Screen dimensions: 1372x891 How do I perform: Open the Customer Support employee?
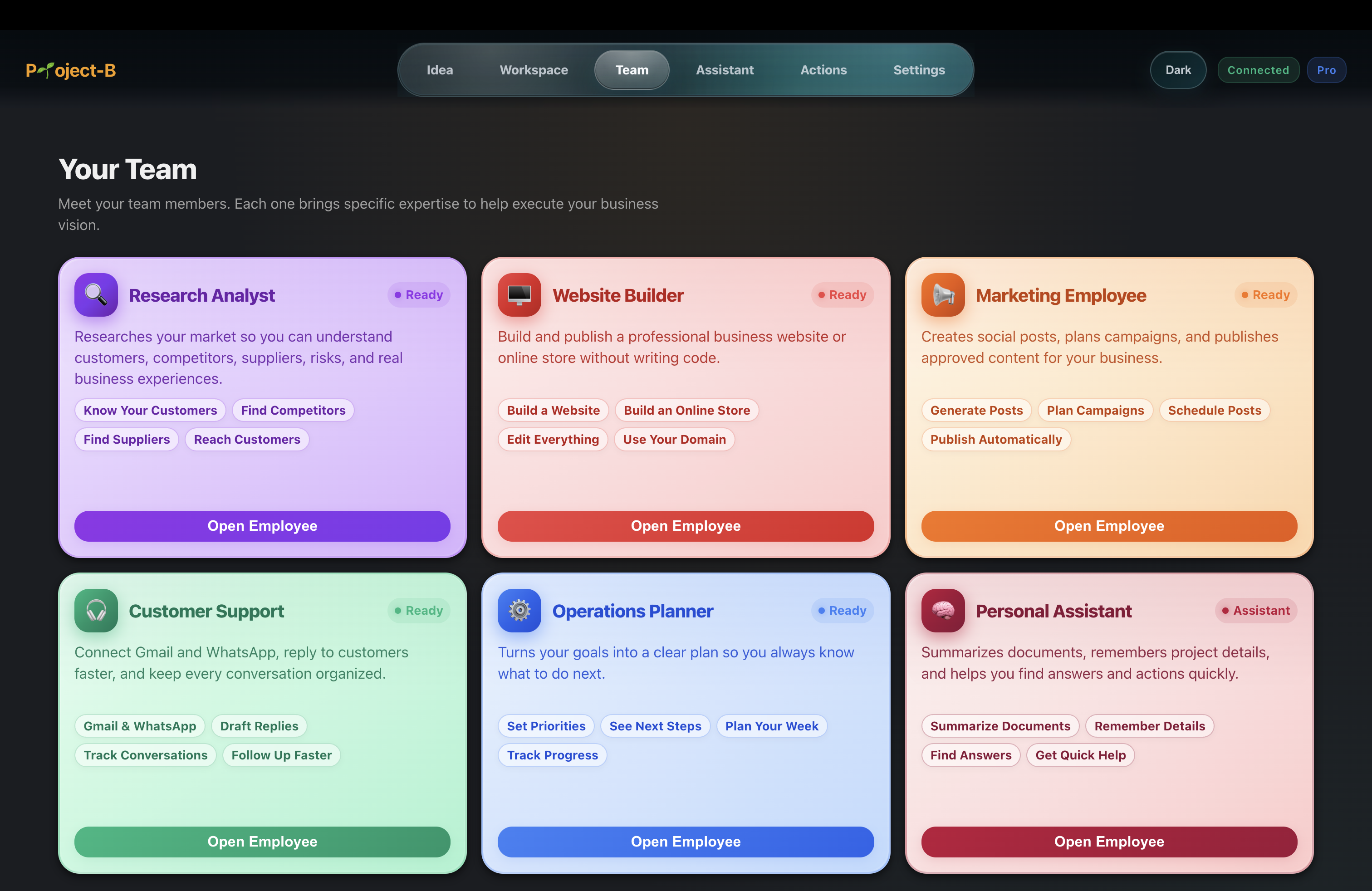click(x=262, y=842)
